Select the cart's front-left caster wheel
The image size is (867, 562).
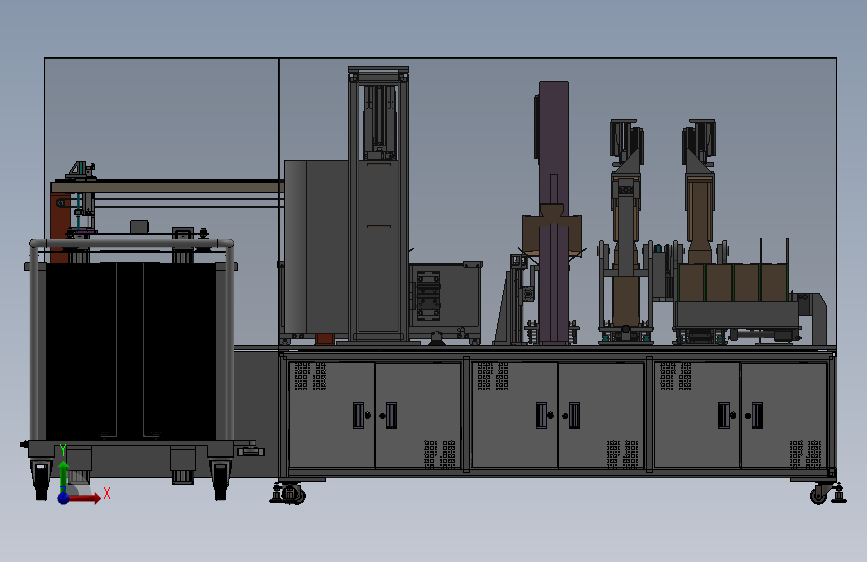pos(41,479)
